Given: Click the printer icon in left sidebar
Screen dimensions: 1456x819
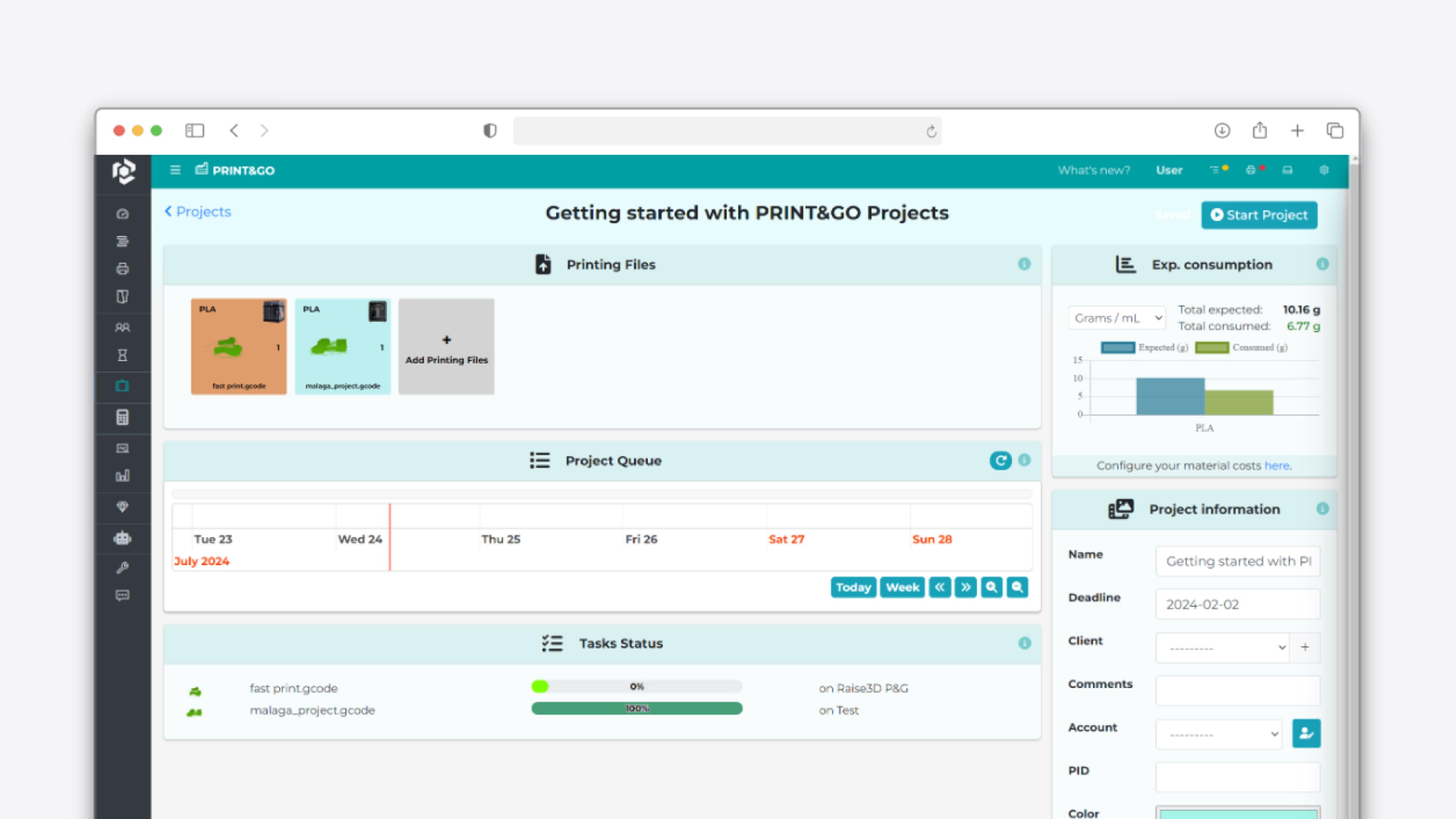Looking at the screenshot, I should coord(122,268).
